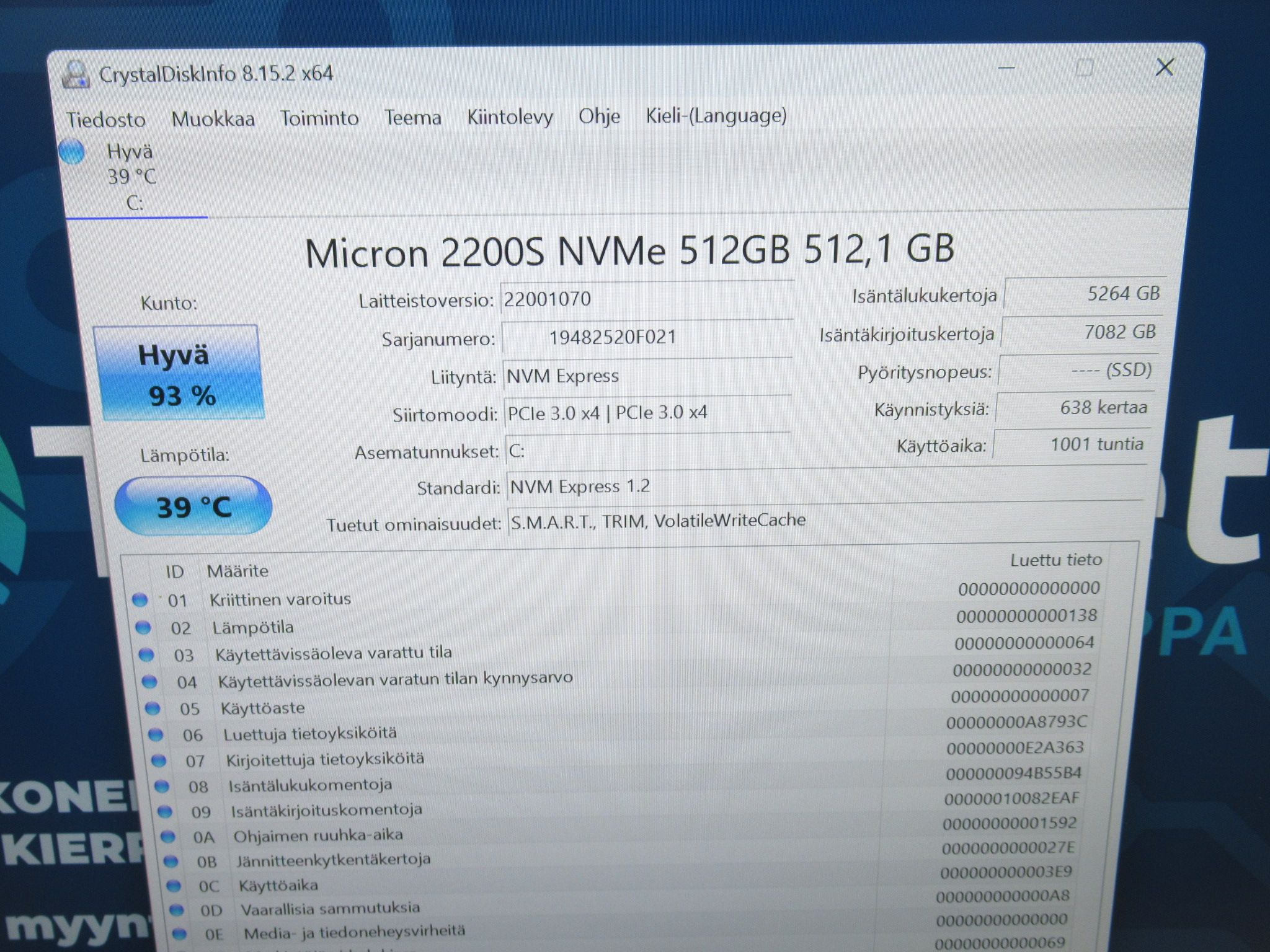Open the Teema menu
The image size is (1270, 952).
(x=413, y=117)
